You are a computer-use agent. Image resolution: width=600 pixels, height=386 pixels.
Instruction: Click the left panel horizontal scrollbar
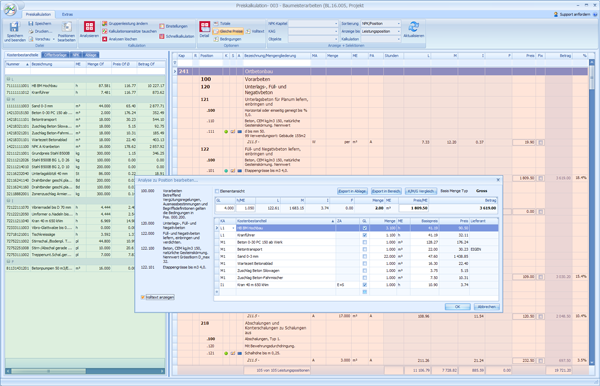click(x=85, y=371)
